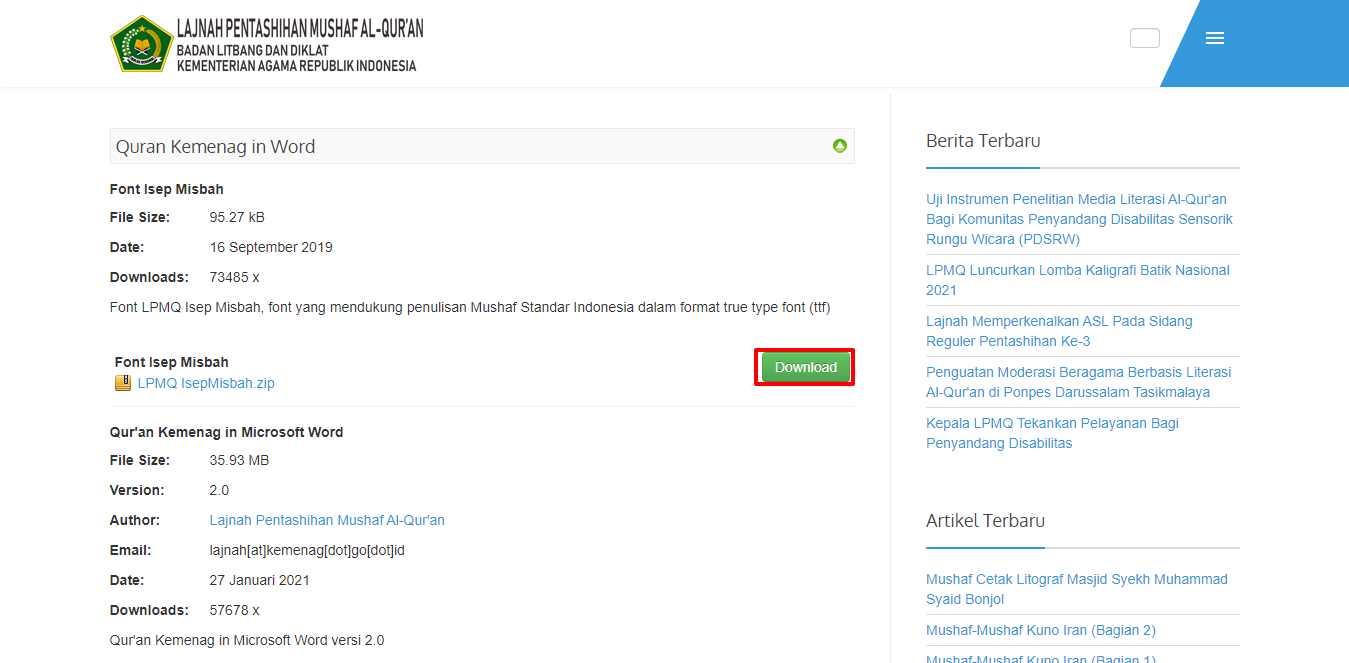
Task: Open news Uji Instrumen Penelitian Media Literasi
Action: [x=1079, y=219]
